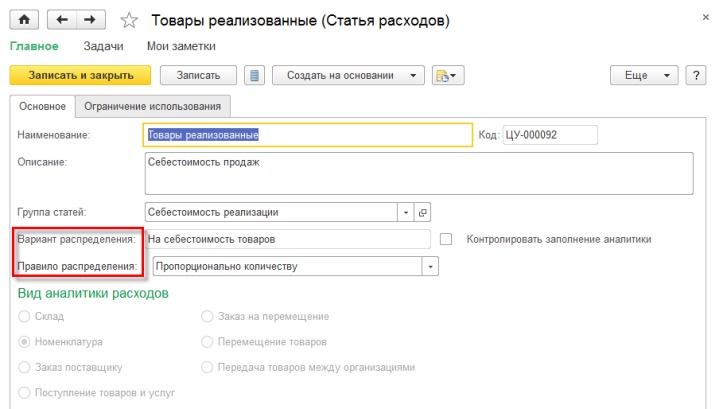This screenshot has width=720, height=409.
Task: Expand the Группа статей dropdown arrow
Action: pos(405,213)
